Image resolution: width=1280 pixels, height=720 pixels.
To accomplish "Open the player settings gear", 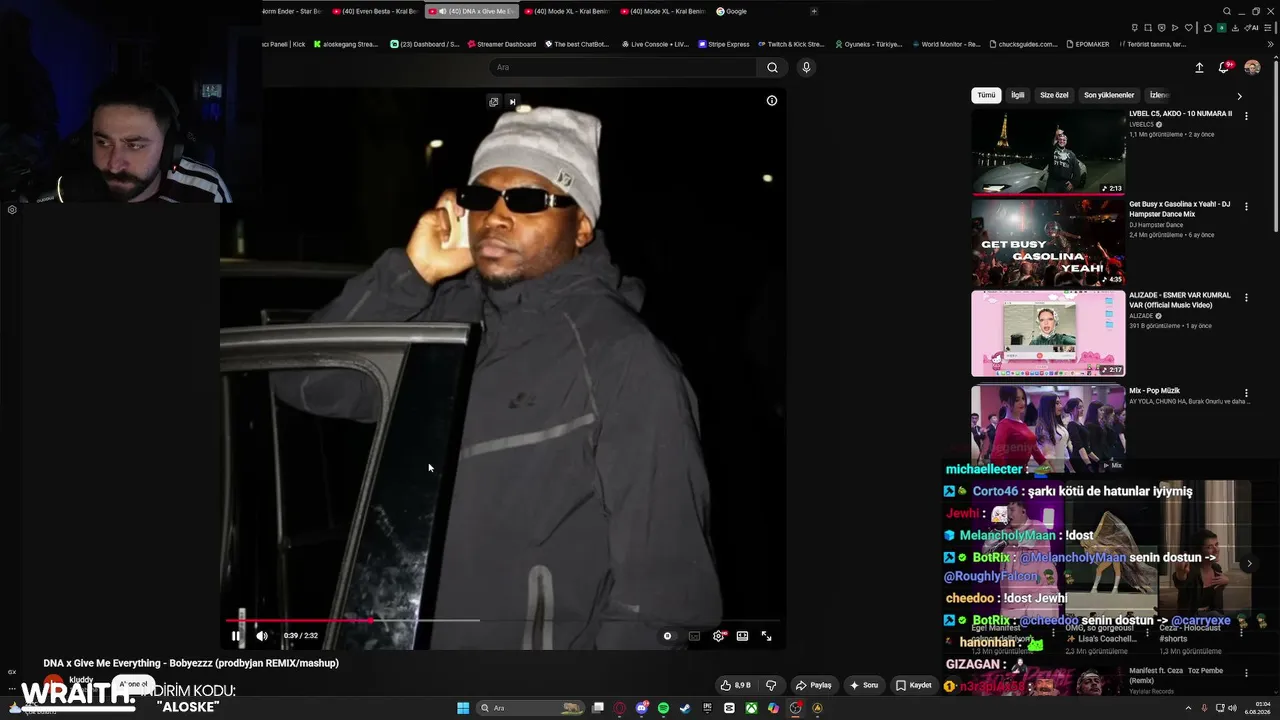I will 718,636.
